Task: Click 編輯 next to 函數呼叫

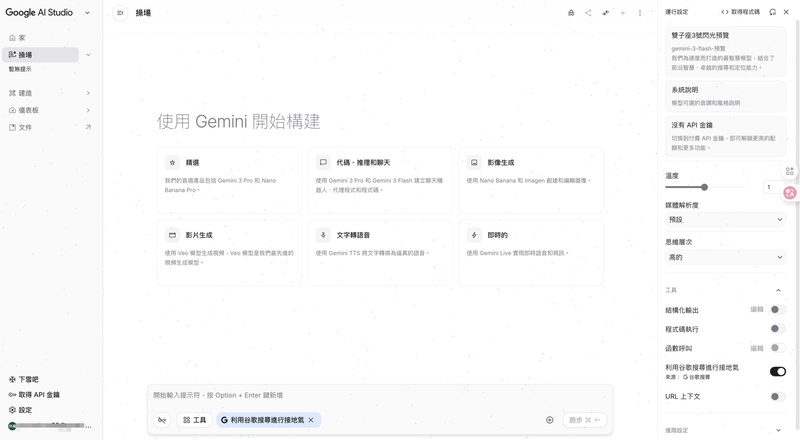Action: (757, 348)
